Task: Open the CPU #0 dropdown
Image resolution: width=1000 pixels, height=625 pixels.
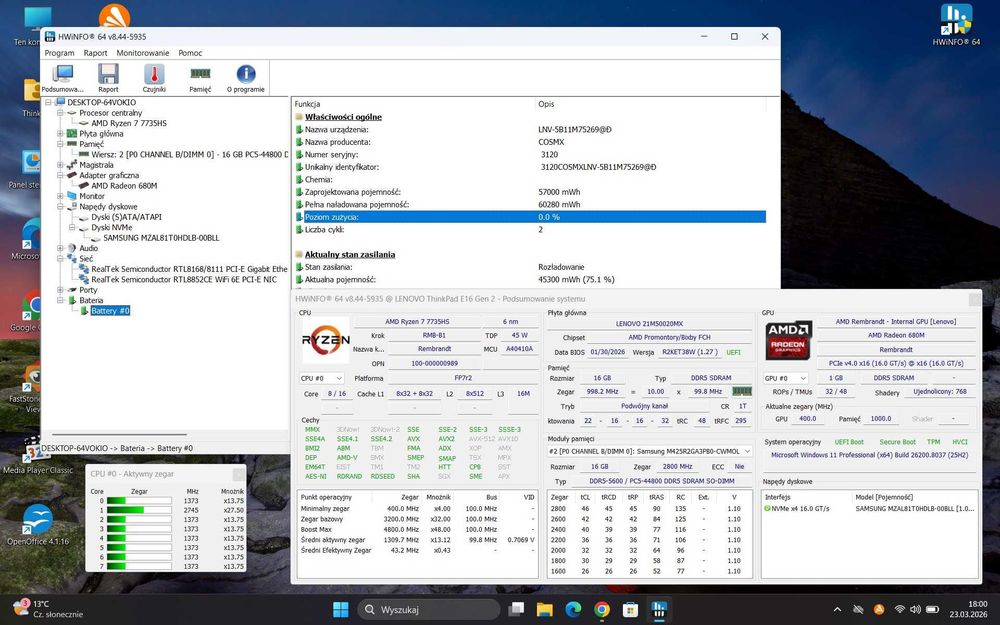Action: (x=321, y=378)
